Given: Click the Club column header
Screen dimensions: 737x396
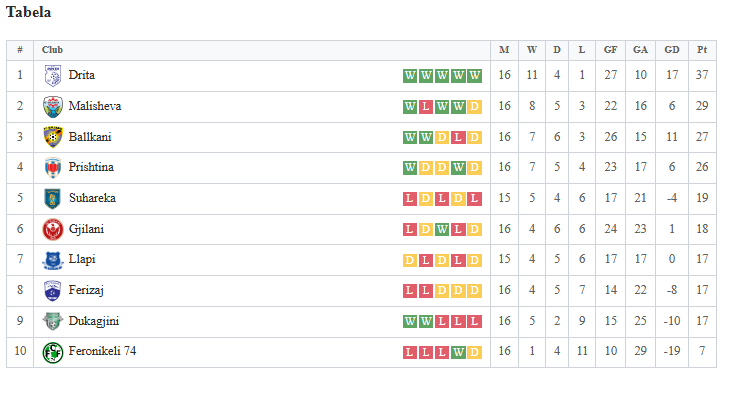Looking at the screenshot, I should [52, 50].
